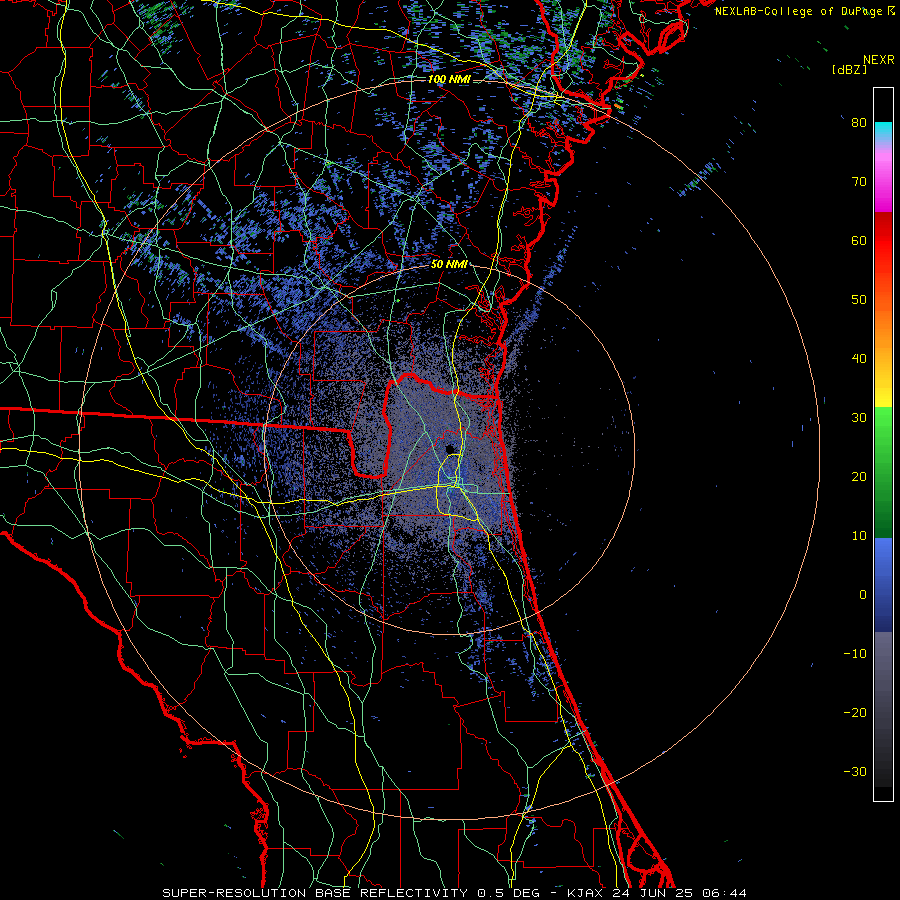Click the -20 dBZ legend value
The height and width of the screenshot is (900, 900).
pos(855,713)
